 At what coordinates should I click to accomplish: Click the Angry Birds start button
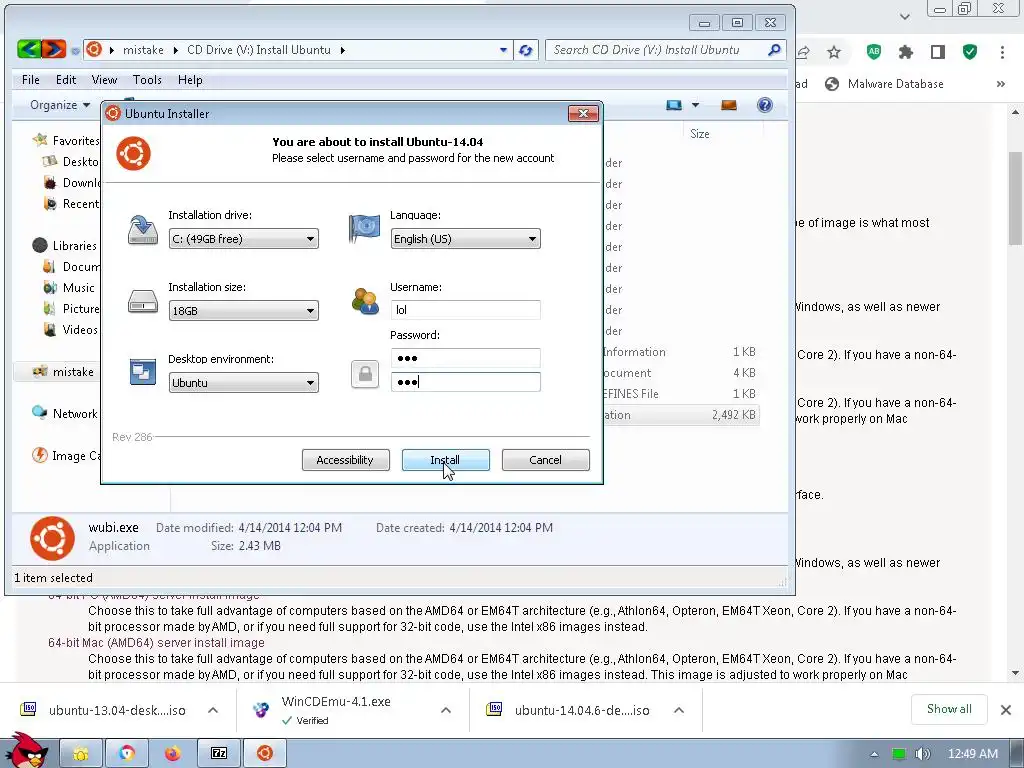coord(26,751)
